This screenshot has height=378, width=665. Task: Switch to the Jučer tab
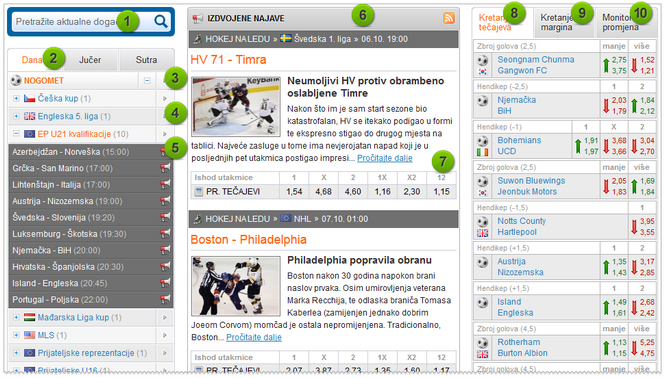pos(90,60)
